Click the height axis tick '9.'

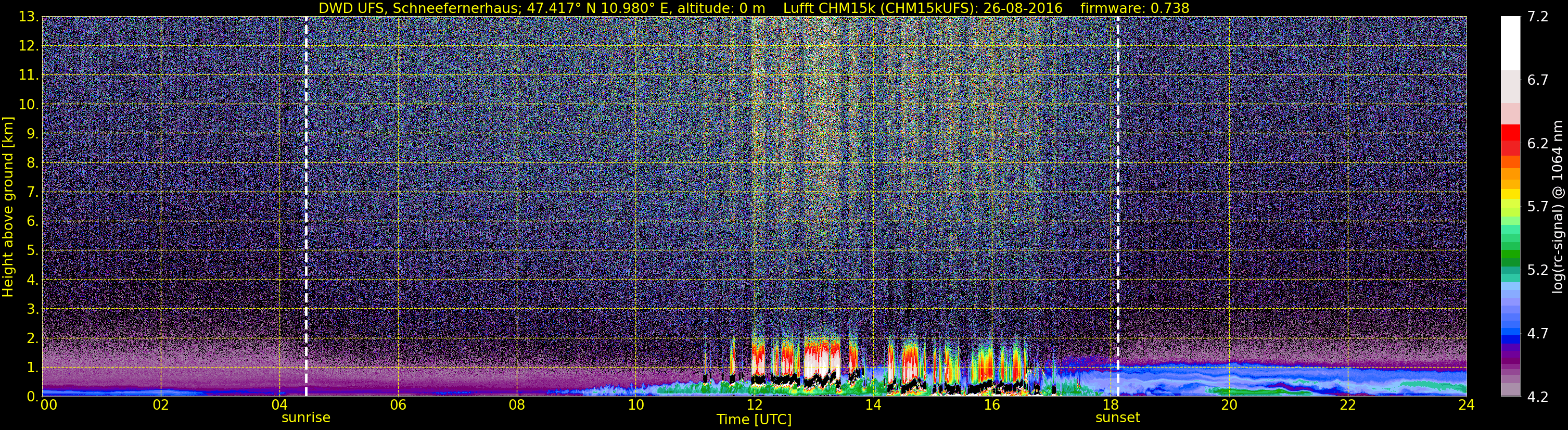pyautogui.click(x=33, y=134)
